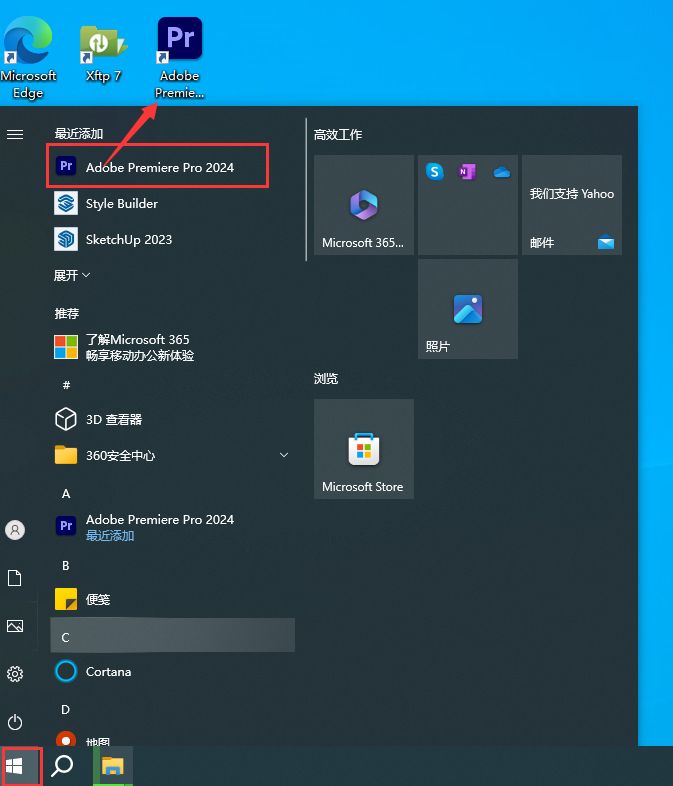Launch Adobe Premiere Pro 2024 from recently added
Screen dimensions: 673x786
pyautogui.click(x=157, y=167)
